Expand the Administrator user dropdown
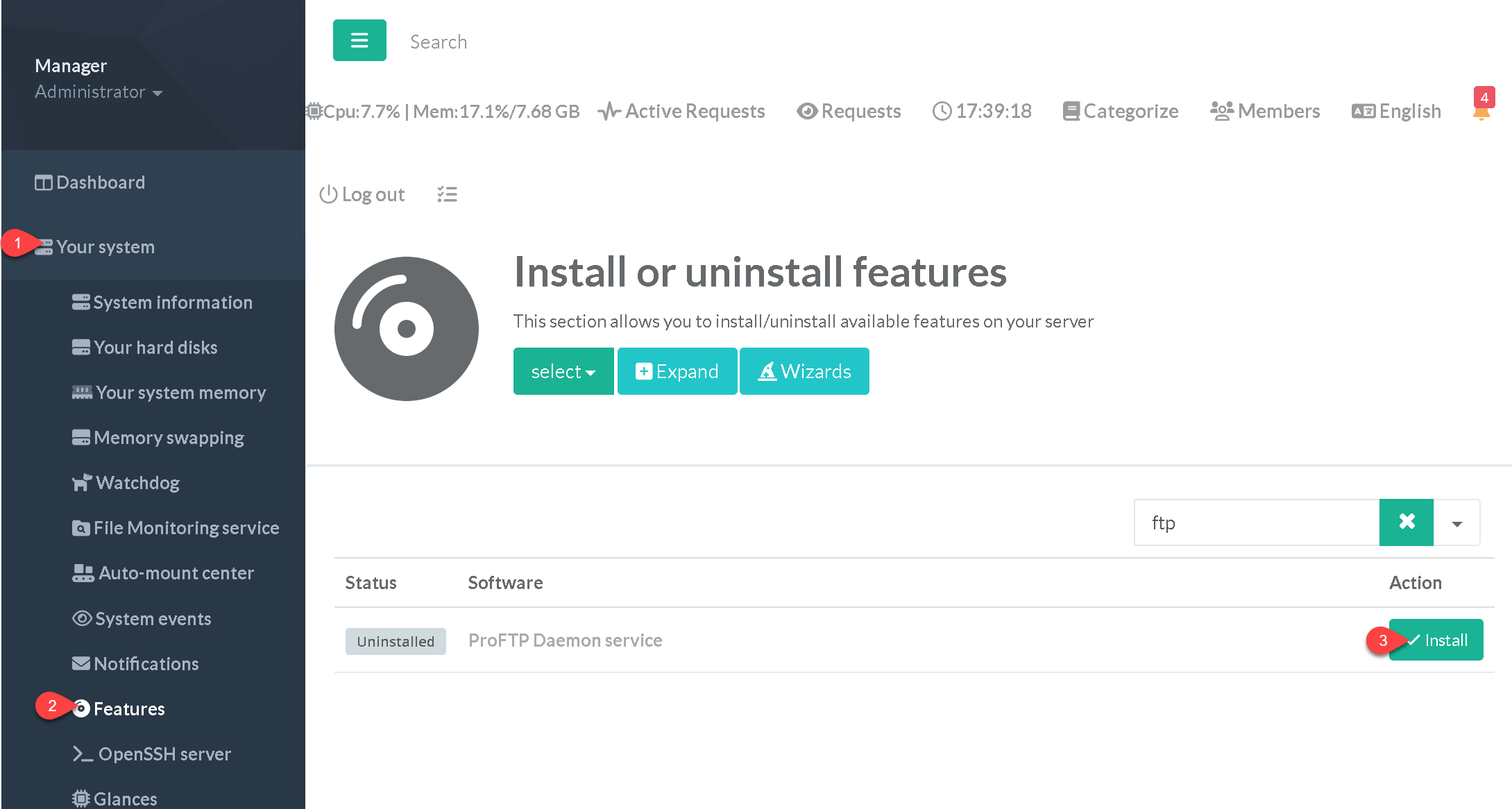Image resolution: width=1512 pixels, height=809 pixels. point(98,92)
